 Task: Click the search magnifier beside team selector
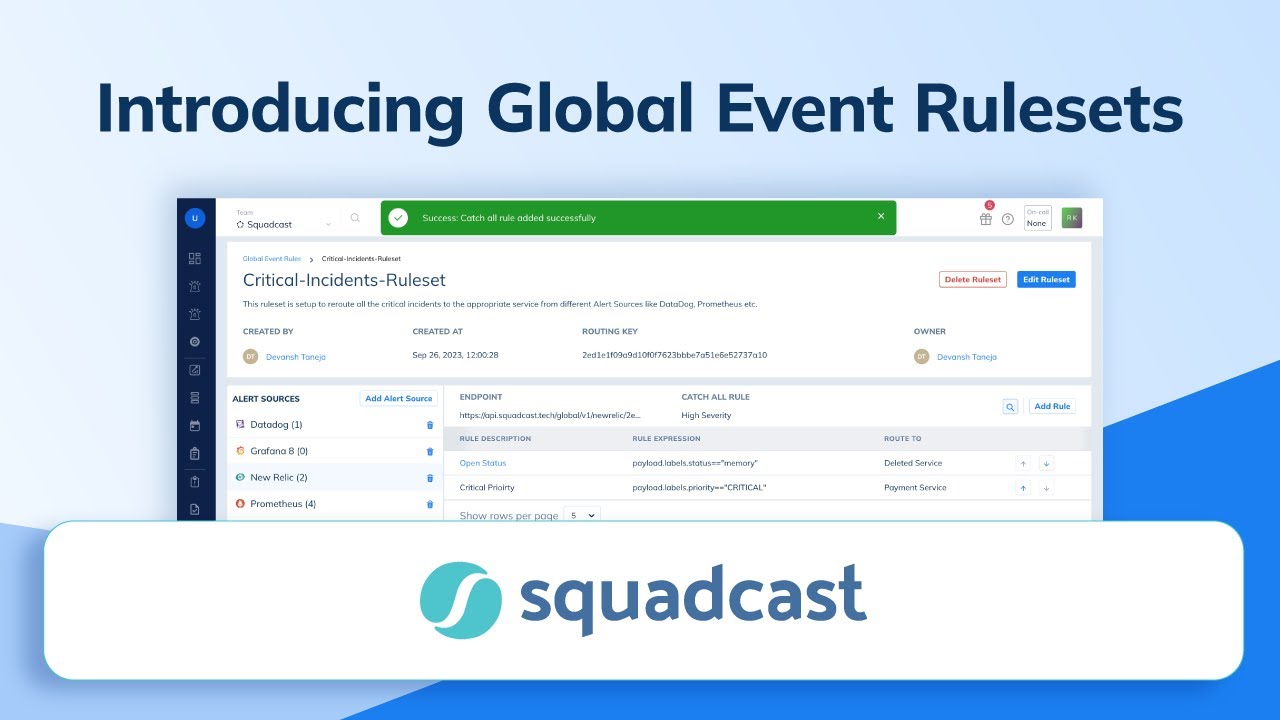[x=355, y=218]
